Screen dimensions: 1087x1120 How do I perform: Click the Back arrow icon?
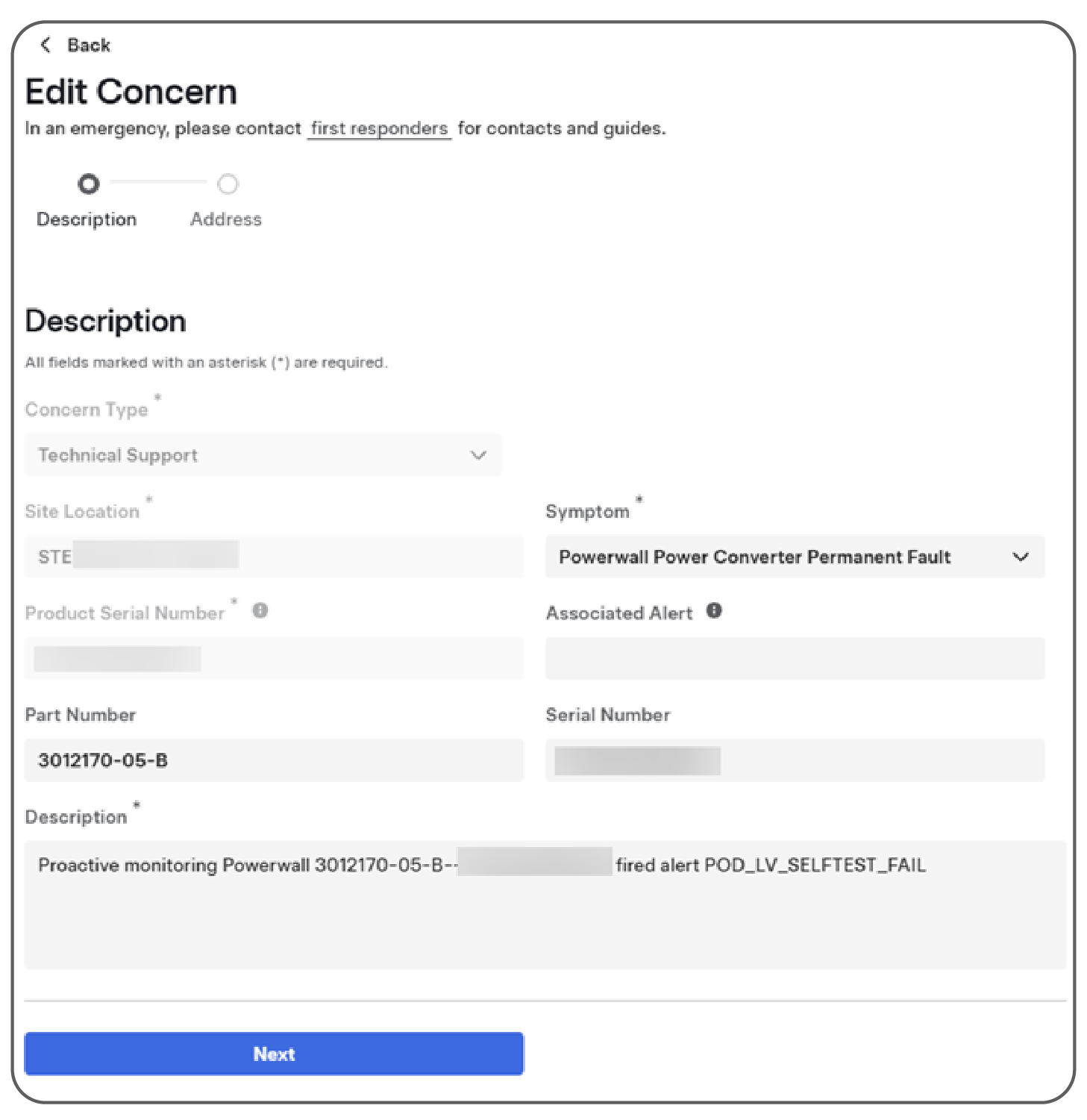click(x=46, y=45)
